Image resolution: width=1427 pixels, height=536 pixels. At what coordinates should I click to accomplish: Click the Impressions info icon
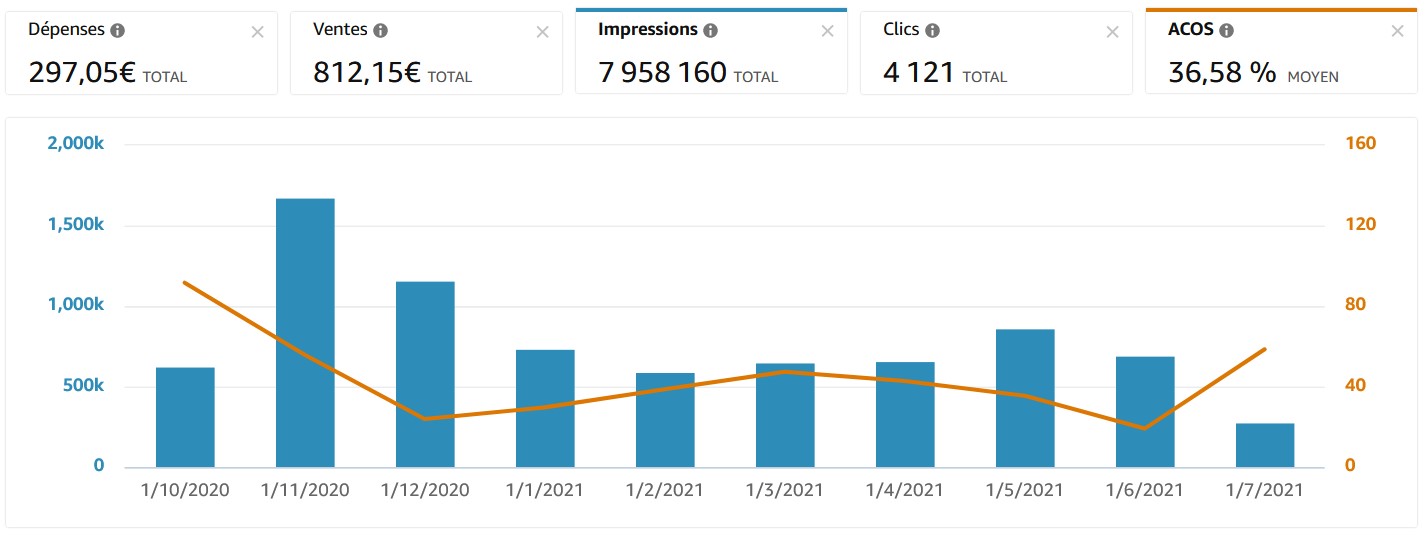coord(710,31)
